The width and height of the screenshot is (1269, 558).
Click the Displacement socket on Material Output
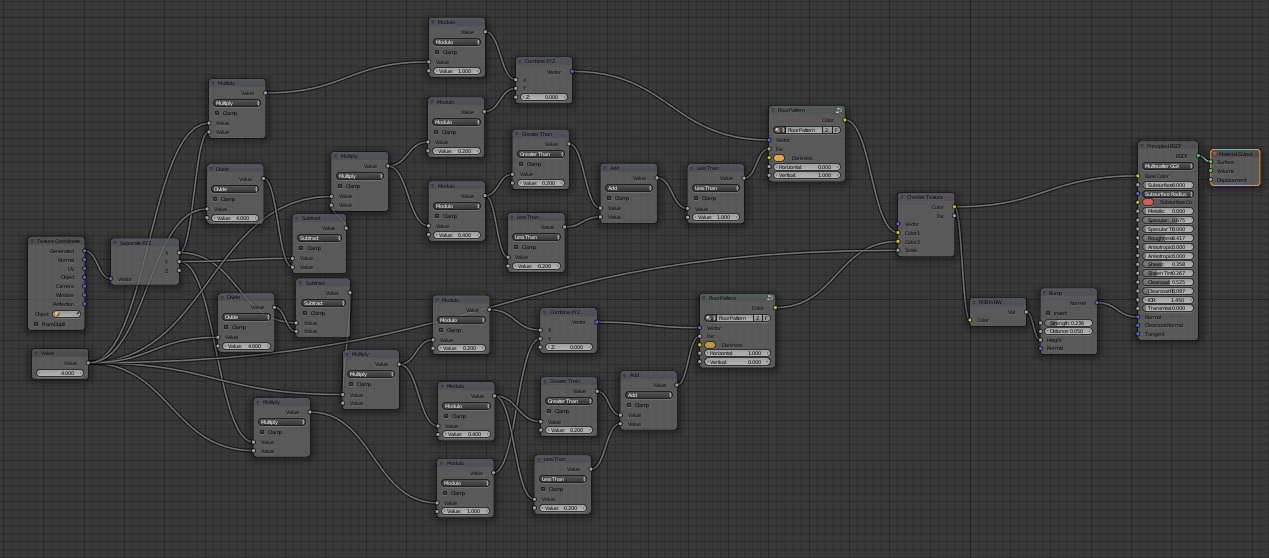1211,180
